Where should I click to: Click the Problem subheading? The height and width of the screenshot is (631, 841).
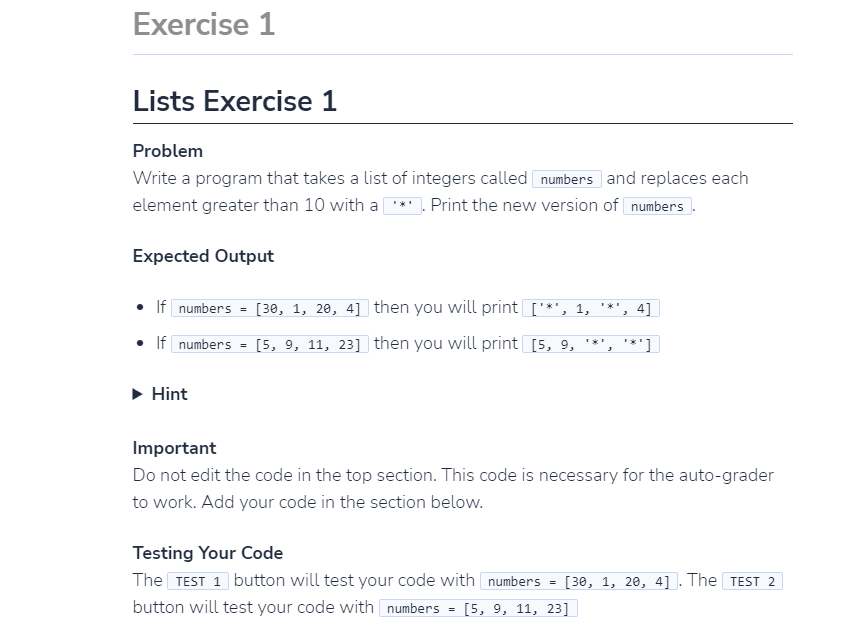[167, 151]
